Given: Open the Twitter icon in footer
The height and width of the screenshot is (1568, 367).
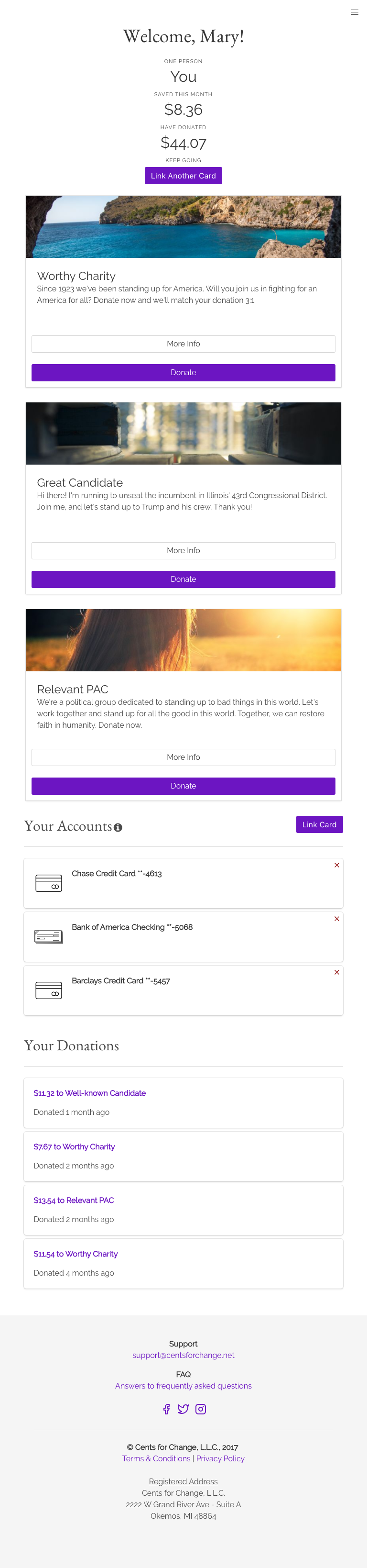Looking at the screenshot, I should pos(183,1409).
